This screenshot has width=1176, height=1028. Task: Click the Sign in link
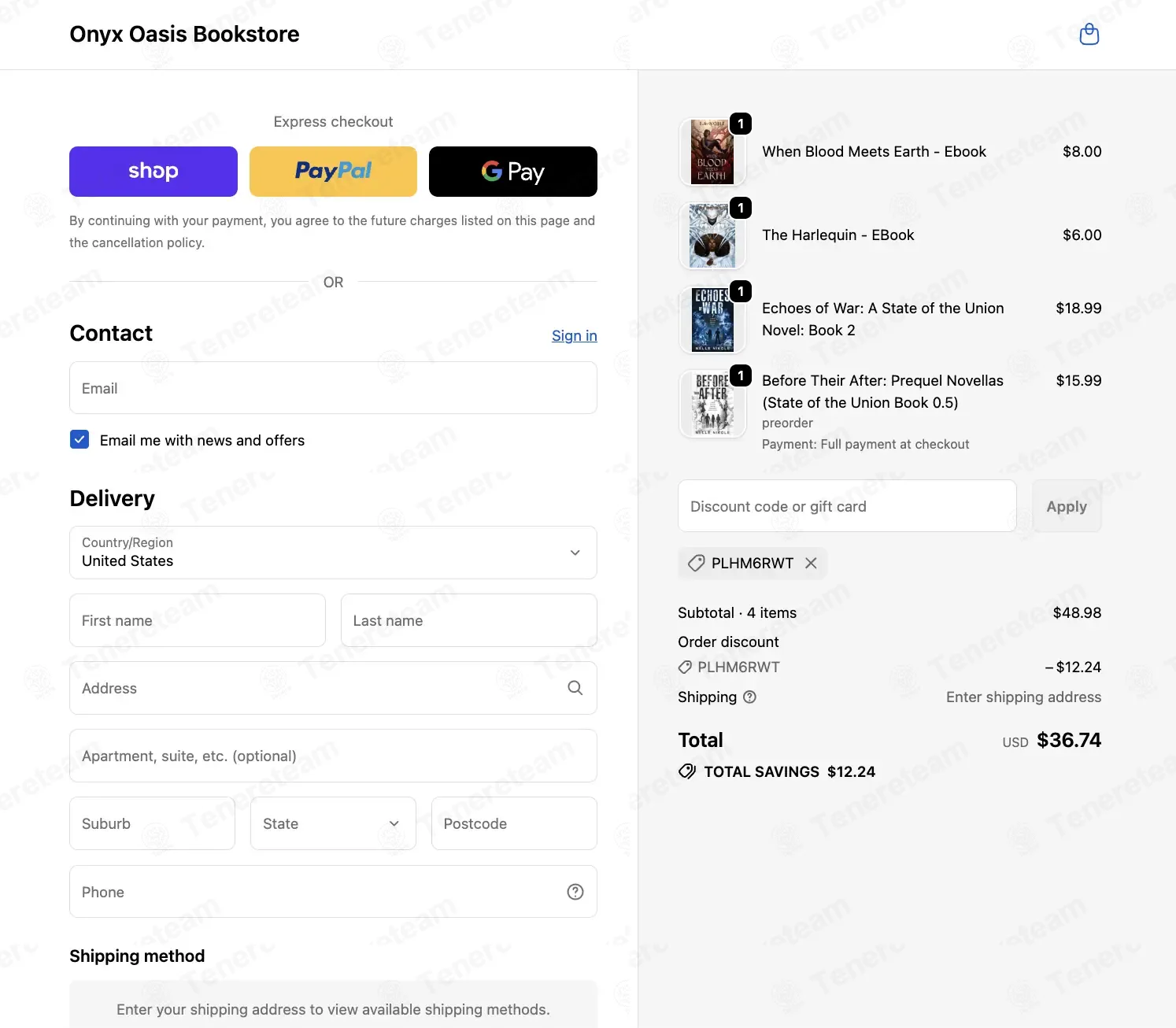[x=575, y=336]
